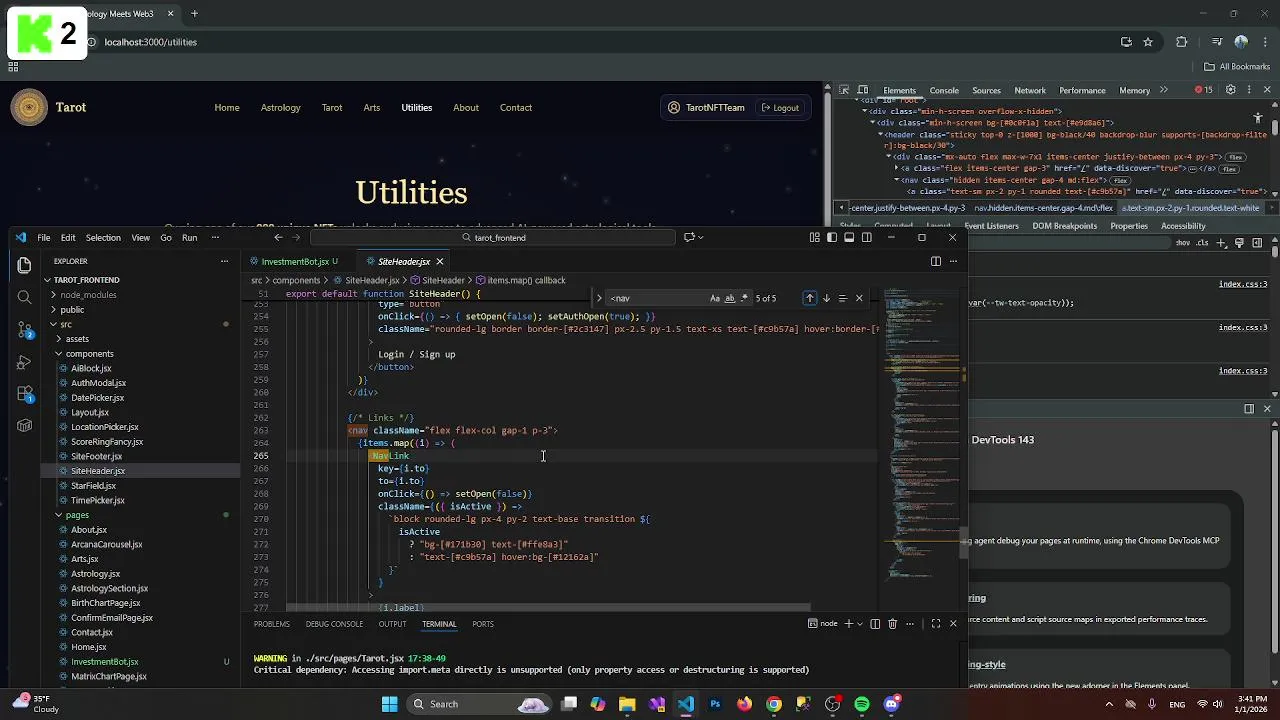The height and width of the screenshot is (720, 1280).
Task: Click the VS Code command center search box
Action: pyautogui.click(x=493, y=238)
